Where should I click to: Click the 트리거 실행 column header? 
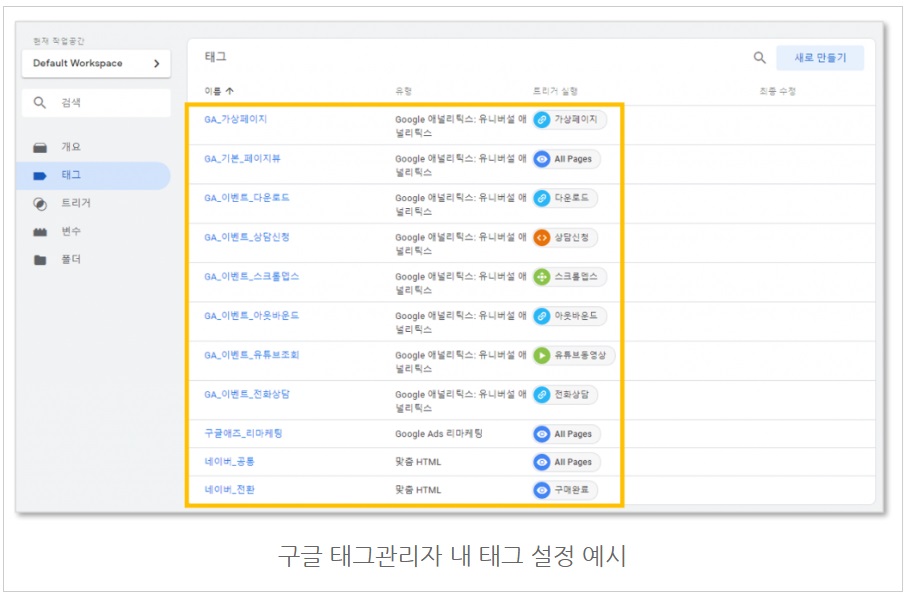555,91
